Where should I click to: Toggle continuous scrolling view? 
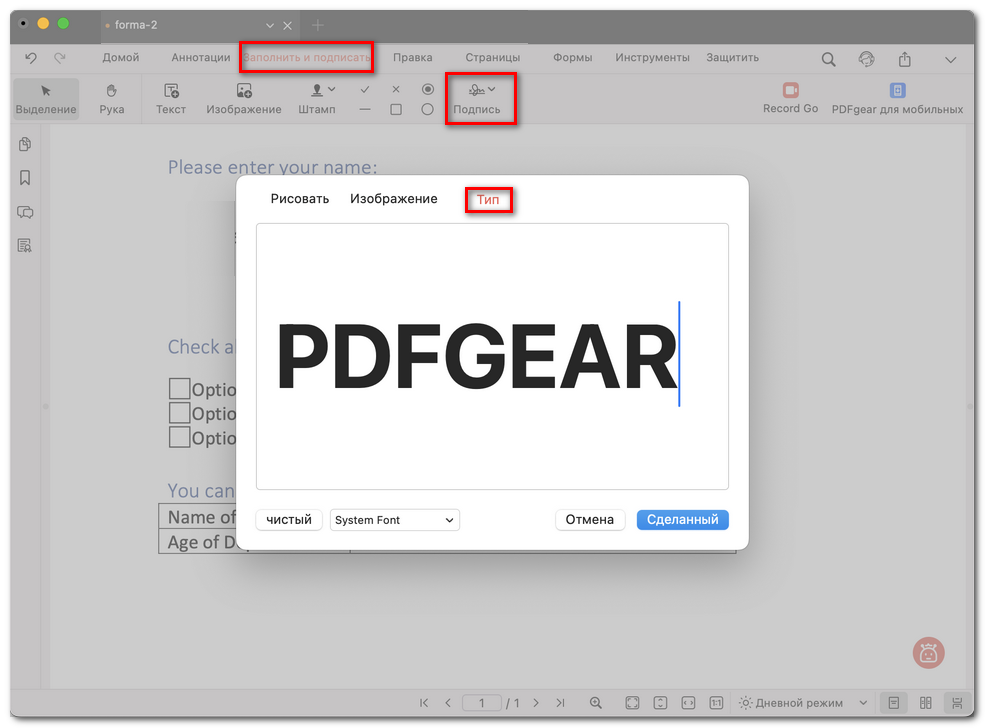(x=956, y=703)
